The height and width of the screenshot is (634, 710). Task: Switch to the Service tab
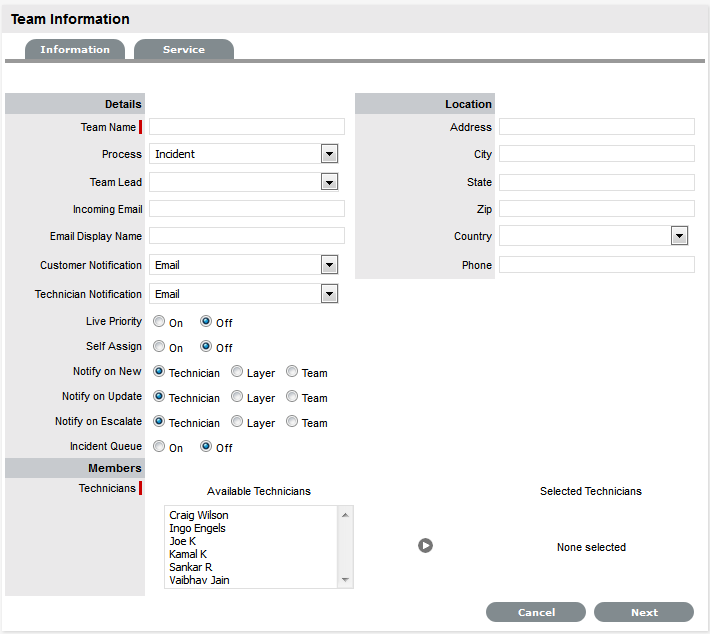click(184, 50)
